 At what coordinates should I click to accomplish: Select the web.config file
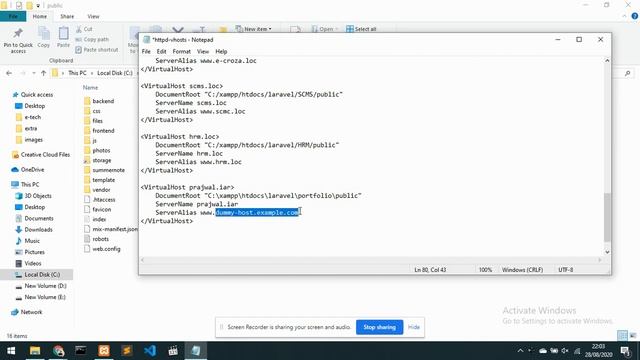(x=102, y=249)
